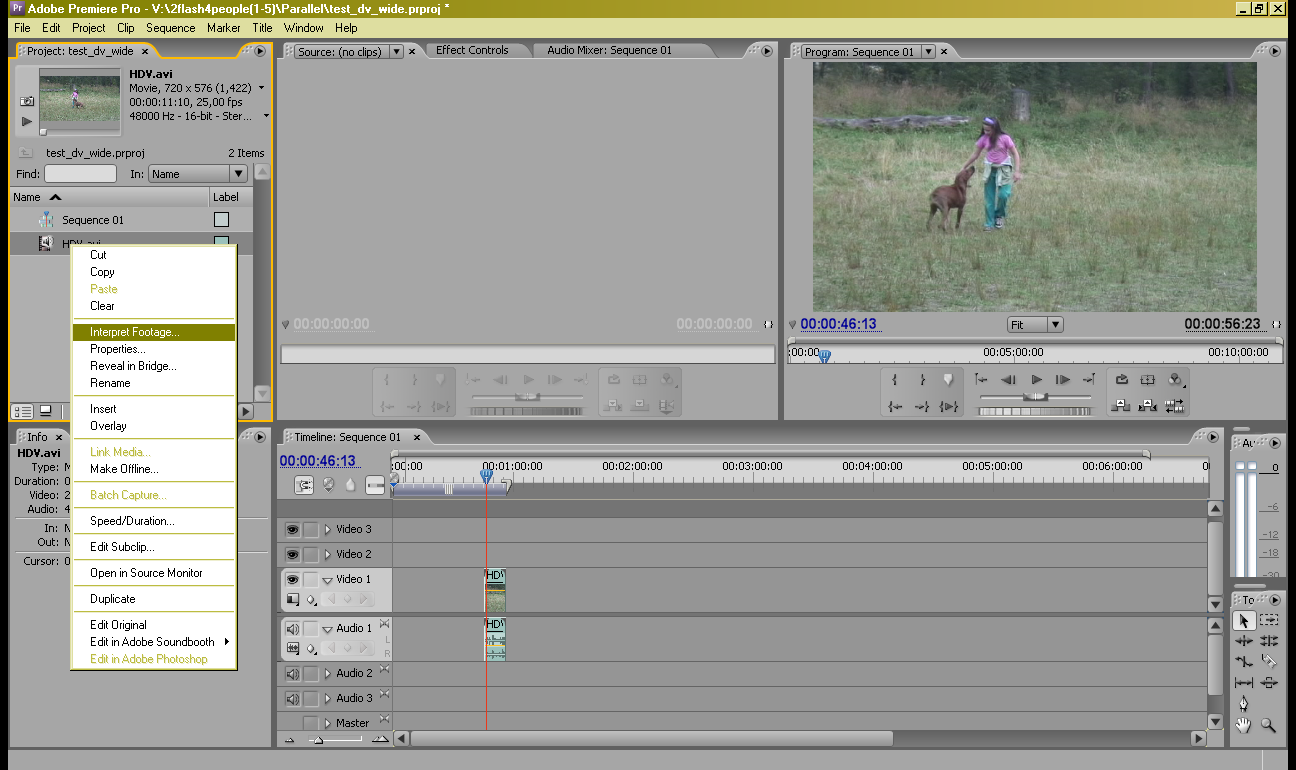Switch Project panel to list view

pyautogui.click(x=22, y=411)
